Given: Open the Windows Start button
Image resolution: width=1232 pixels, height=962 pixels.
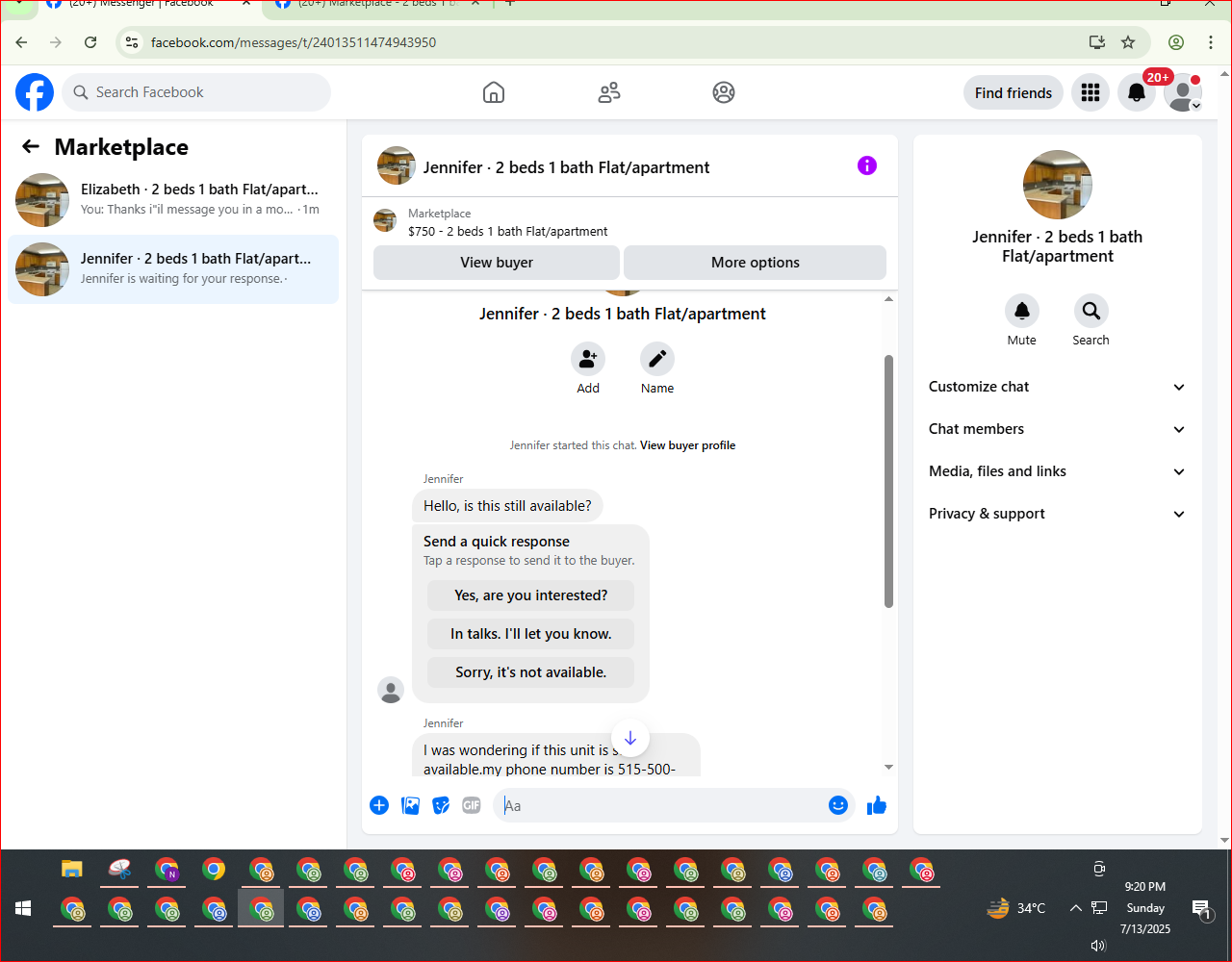Looking at the screenshot, I should (23, 908).
